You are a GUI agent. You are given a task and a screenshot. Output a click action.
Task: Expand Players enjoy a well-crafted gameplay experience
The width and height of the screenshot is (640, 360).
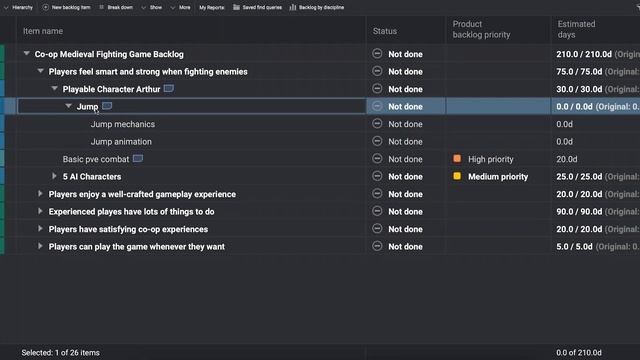click(x=40, y=194)
